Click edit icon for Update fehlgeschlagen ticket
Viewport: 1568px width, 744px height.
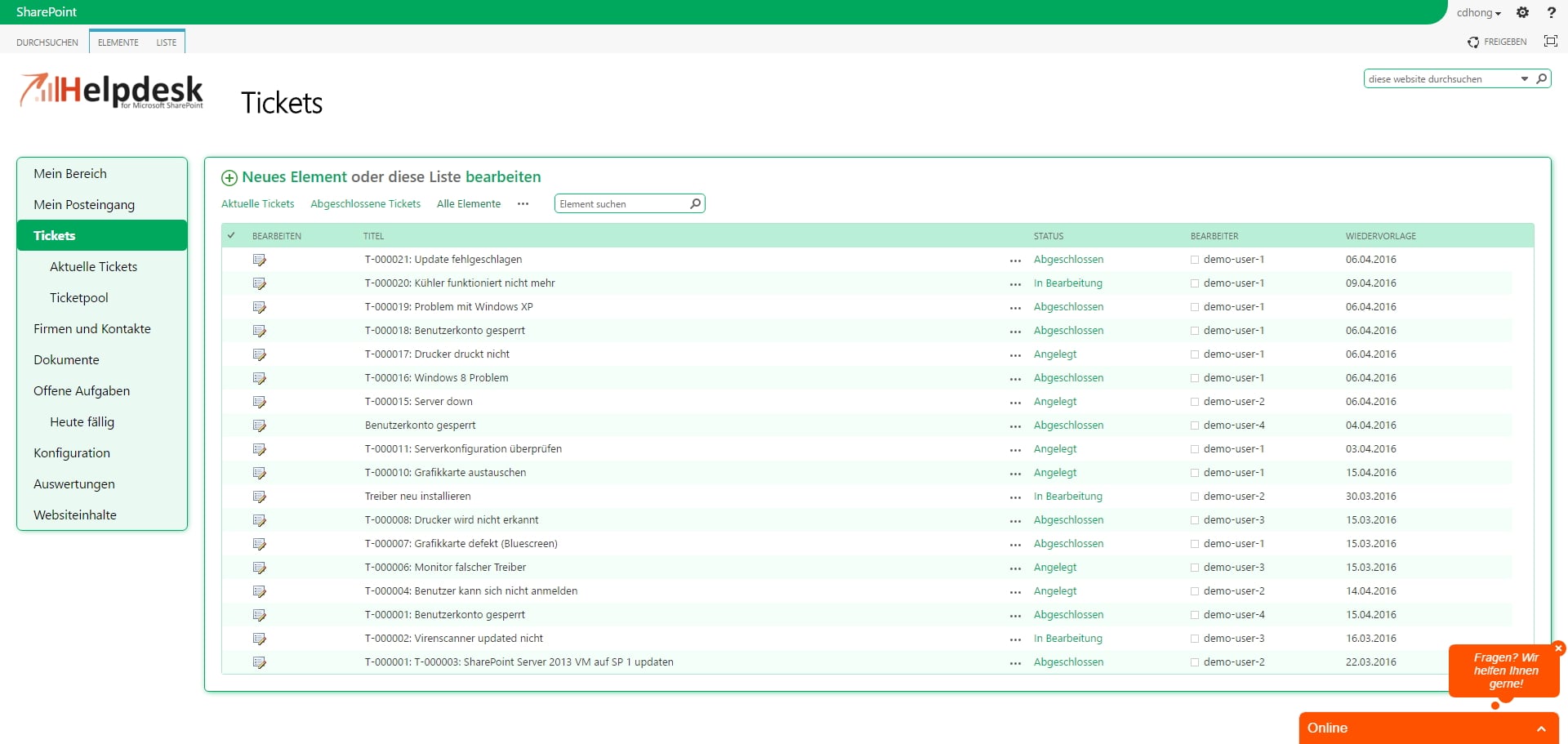click(x=260, y=260)
